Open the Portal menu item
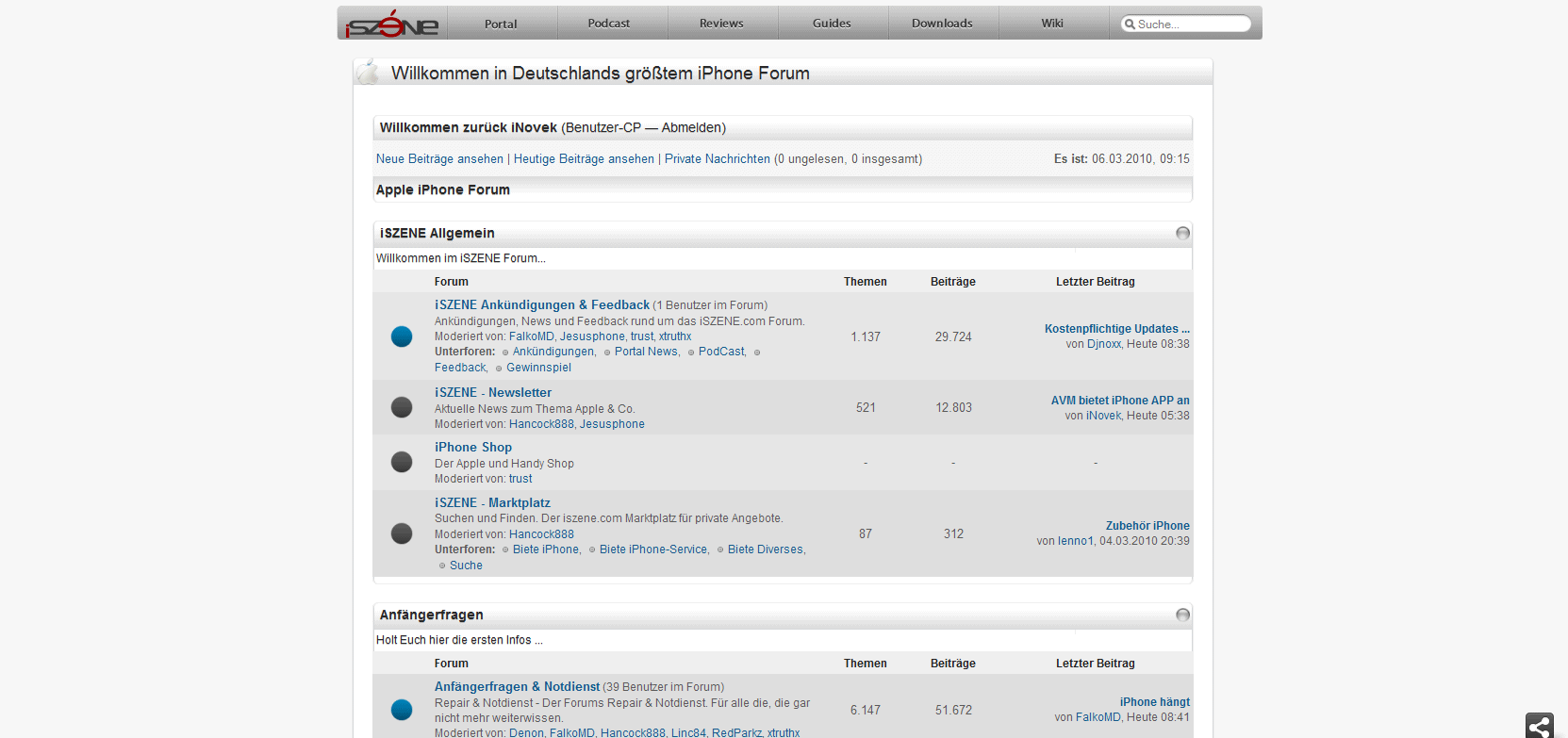The image size is (1568, 738). click(501, 24)
